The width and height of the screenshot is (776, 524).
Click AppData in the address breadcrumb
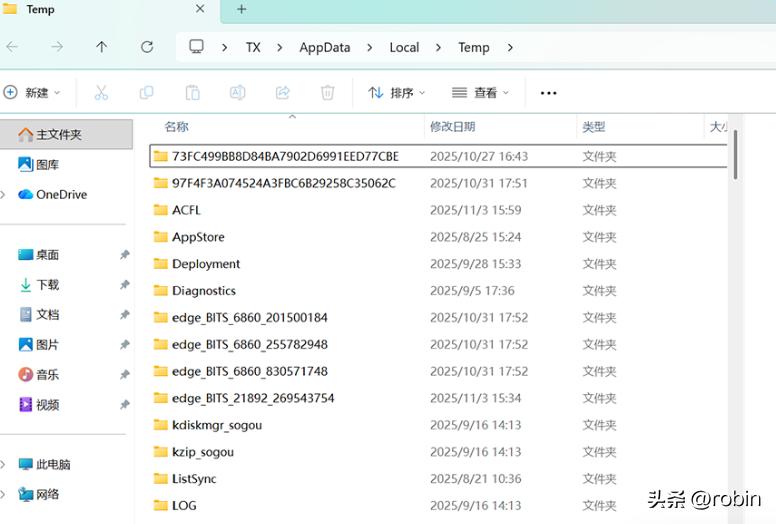tap(325, 48)
